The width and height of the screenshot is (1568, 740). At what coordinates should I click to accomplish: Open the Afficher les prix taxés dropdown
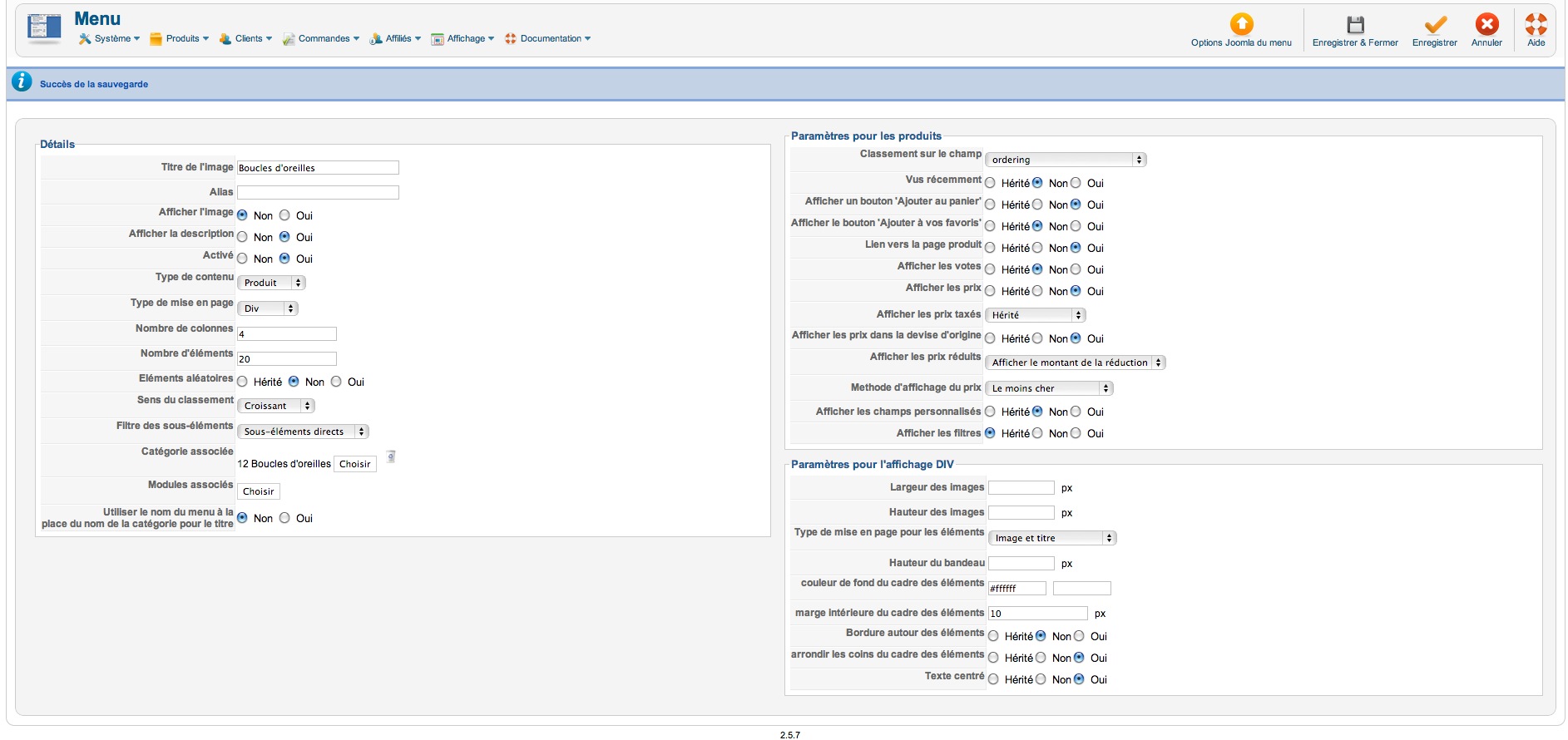[x=1035, y=315]
